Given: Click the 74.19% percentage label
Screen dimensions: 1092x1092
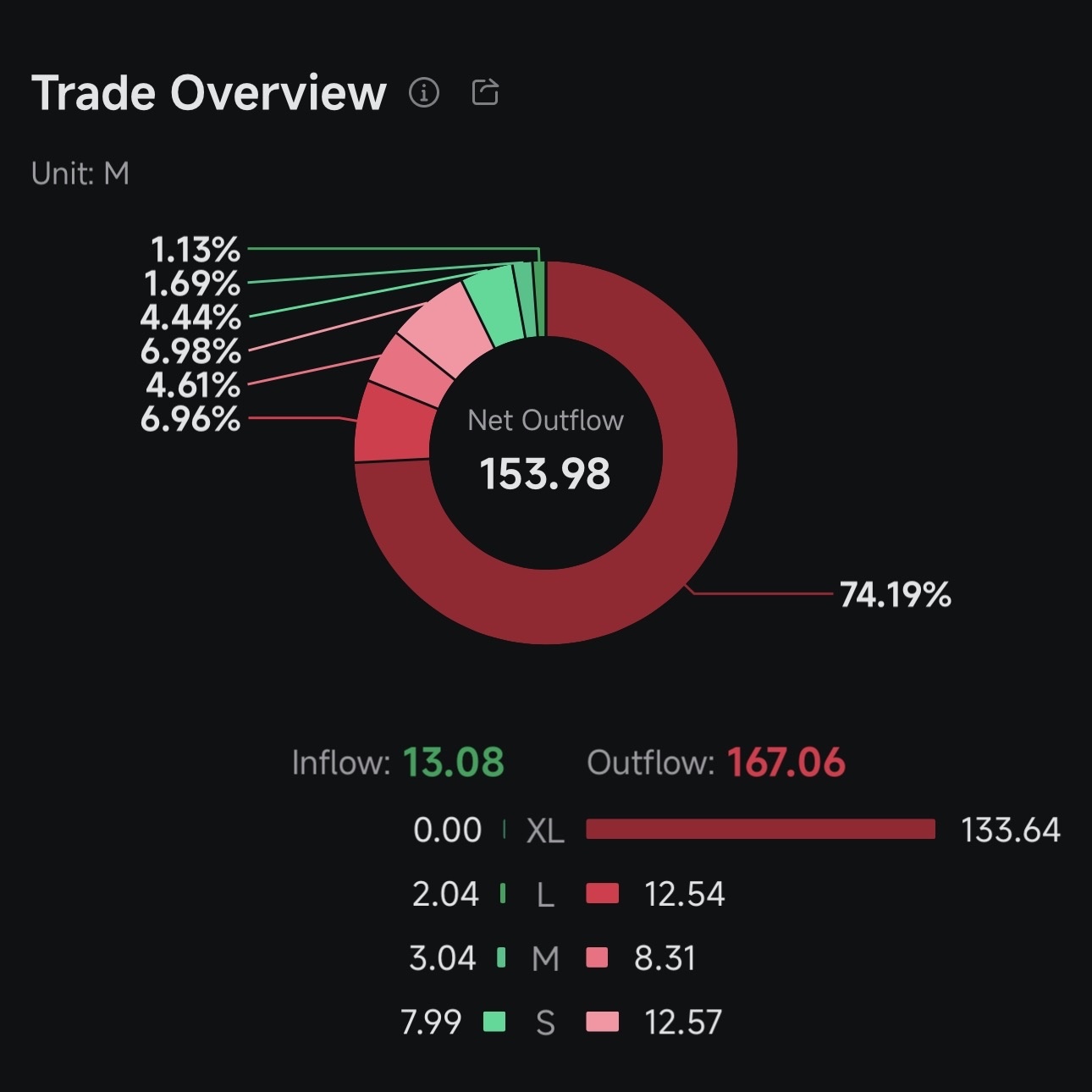Looking at the screenshot, I should (896, 595).
